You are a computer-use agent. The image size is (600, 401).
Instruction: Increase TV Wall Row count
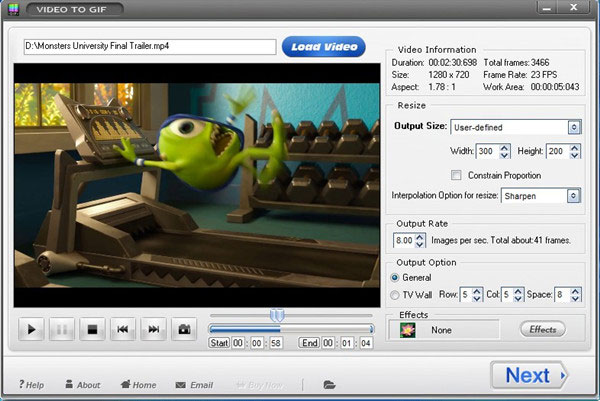tap(477, 291)
